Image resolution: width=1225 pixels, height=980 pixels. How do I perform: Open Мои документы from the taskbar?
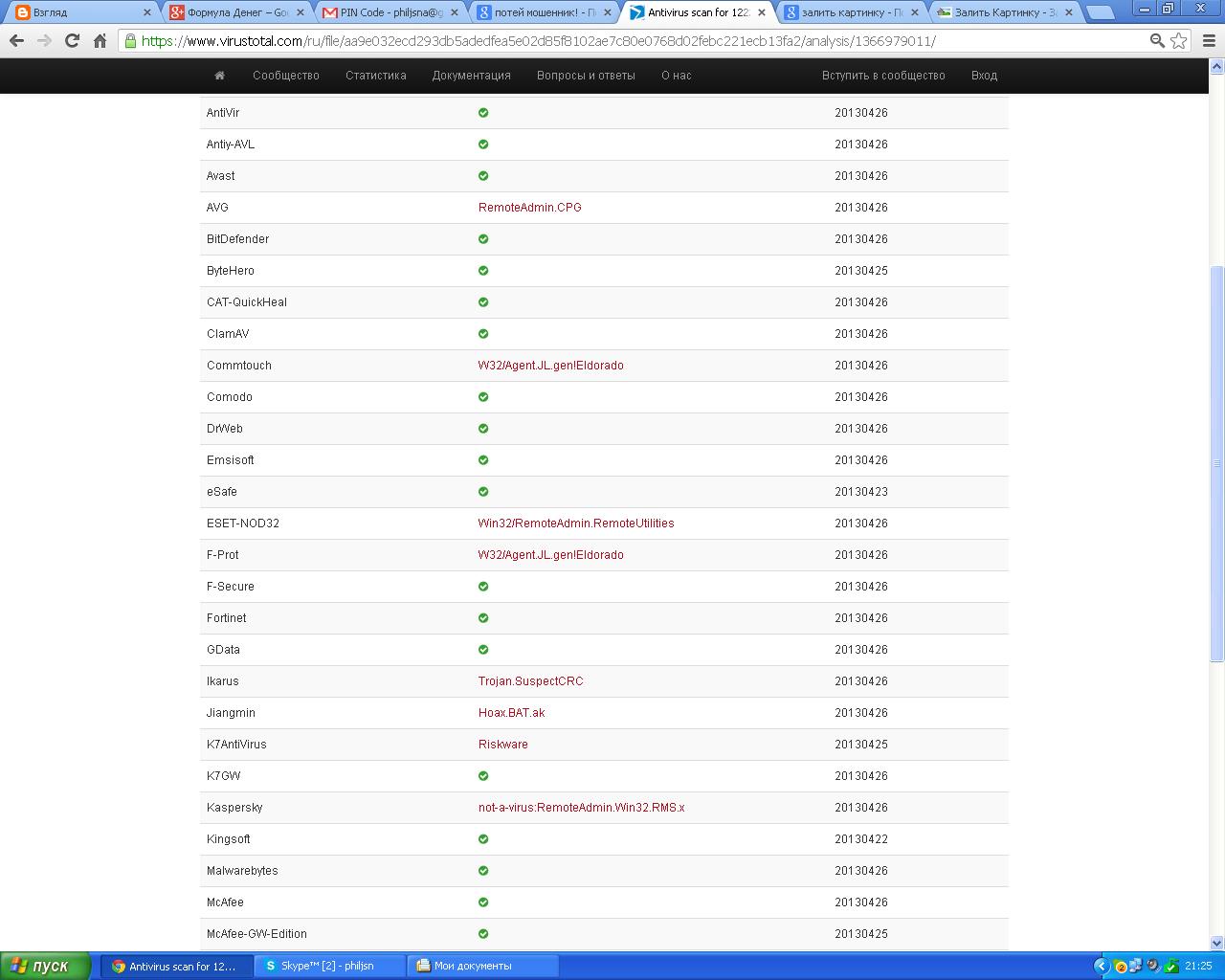(x=482, y=966)
